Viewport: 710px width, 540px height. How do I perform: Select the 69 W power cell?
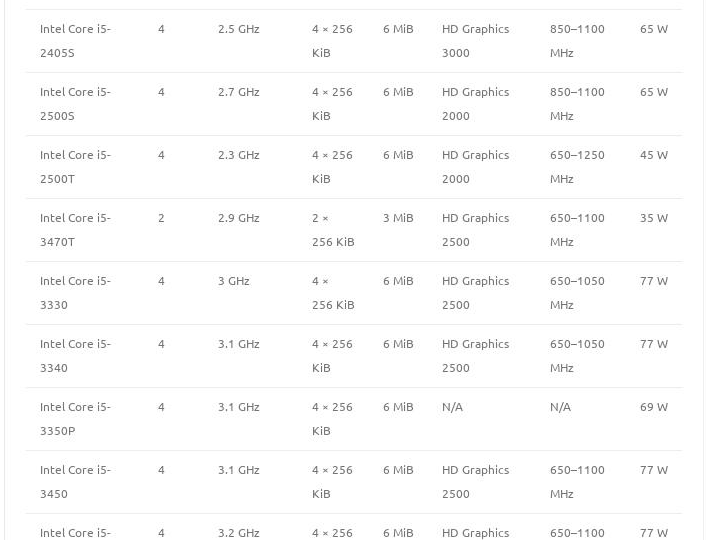tap(654, 407)
